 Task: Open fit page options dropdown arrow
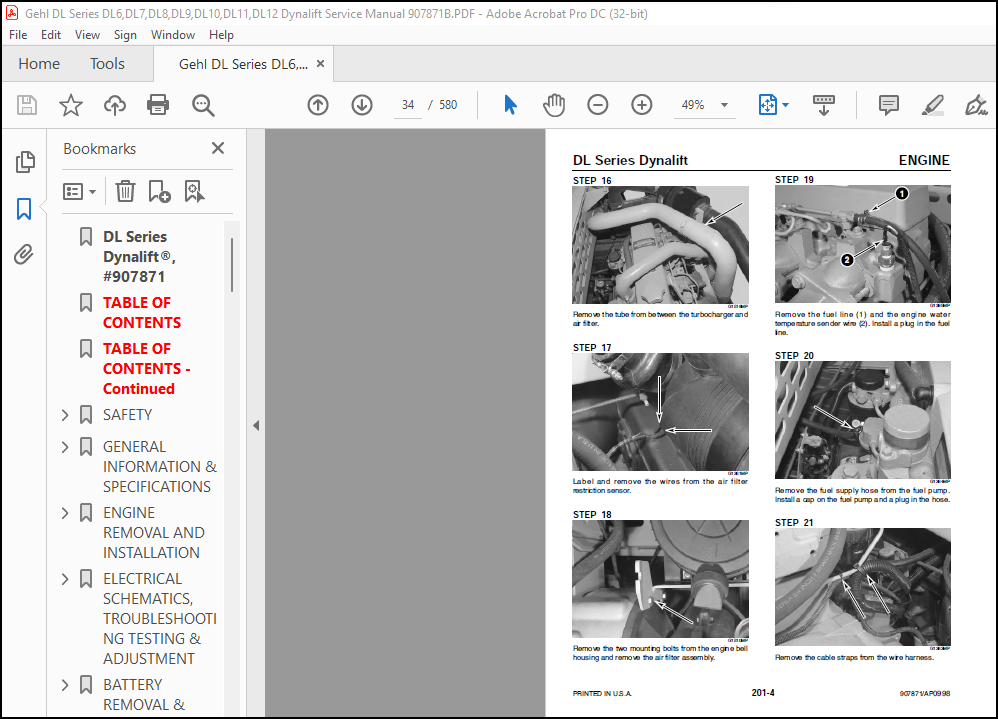pyautogui.click(x=785, y=105)
